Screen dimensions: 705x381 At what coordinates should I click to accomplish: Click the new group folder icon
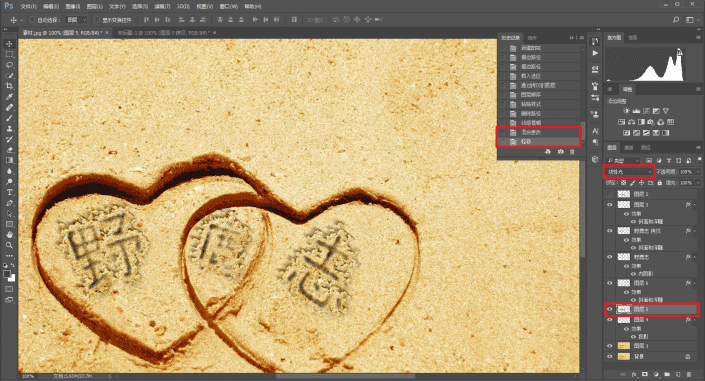(x=667, y=374)
